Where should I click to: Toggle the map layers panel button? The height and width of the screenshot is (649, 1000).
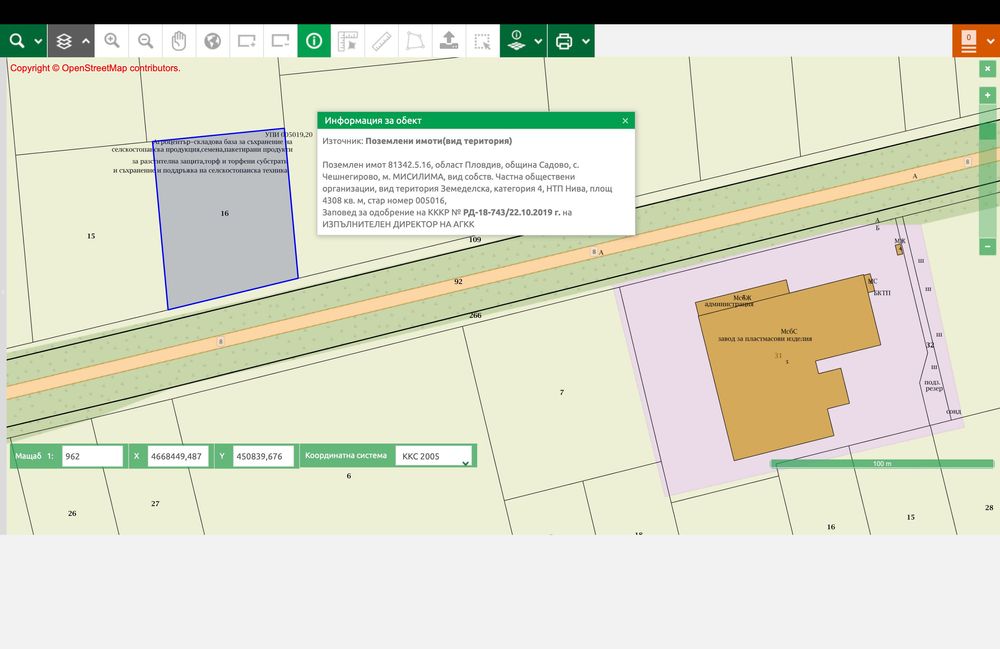pyautogui.click(x=64, y=41)
